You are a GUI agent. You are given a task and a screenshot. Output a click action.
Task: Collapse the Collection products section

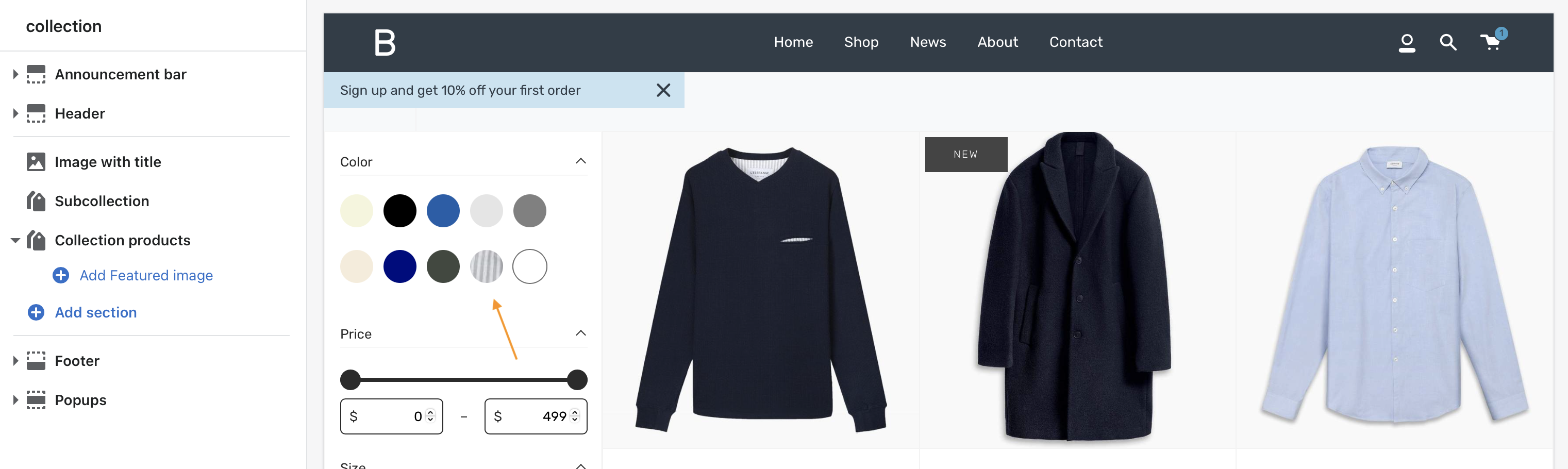[x=16, y=240]
